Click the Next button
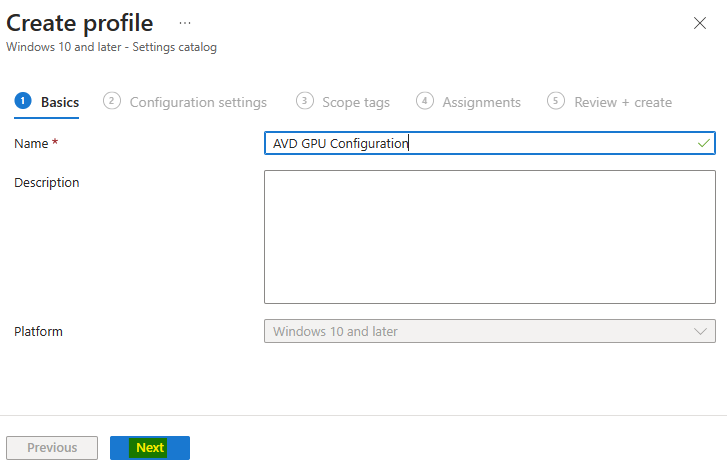 pyautogui.click(x=150, y=448)
